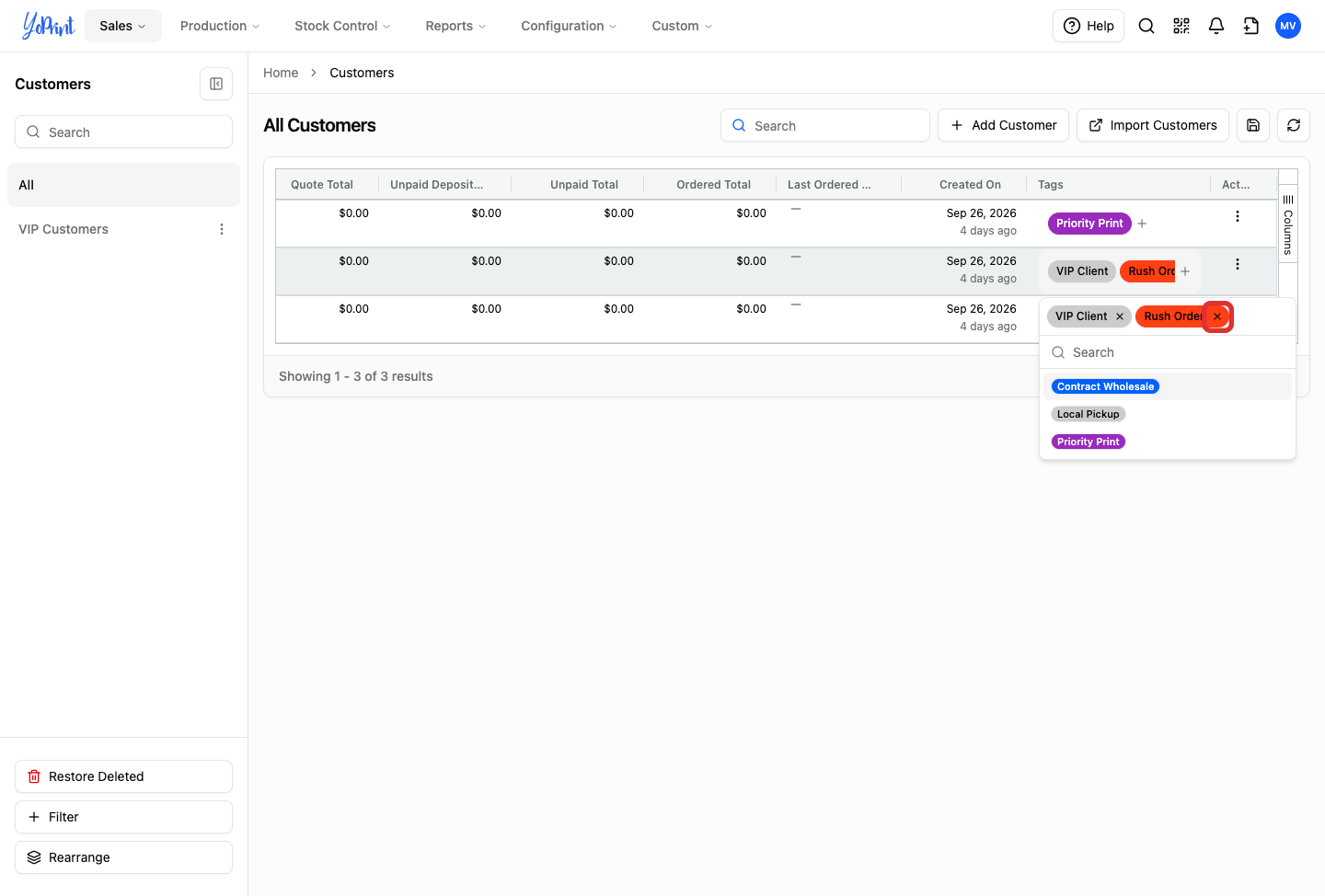Click the global search magnifier icon
The width and height of the screenshot is (1325, 896).
click(1146, 26)
